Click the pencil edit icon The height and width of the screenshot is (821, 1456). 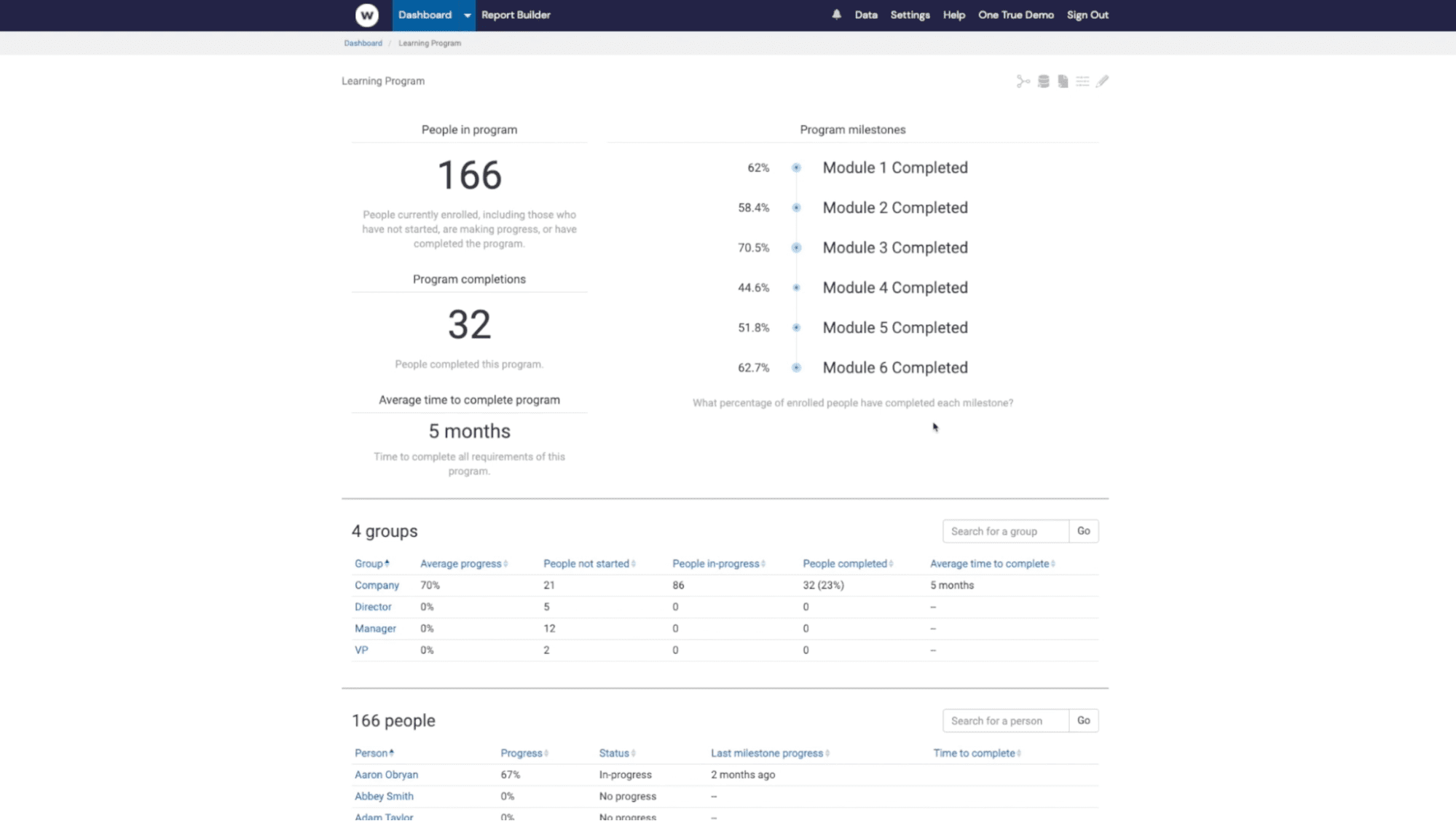point(1102,82)
